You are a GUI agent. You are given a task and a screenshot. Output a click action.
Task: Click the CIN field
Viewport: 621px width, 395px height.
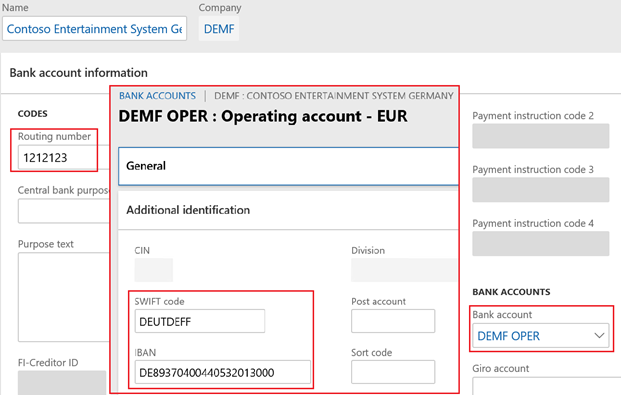154,270
